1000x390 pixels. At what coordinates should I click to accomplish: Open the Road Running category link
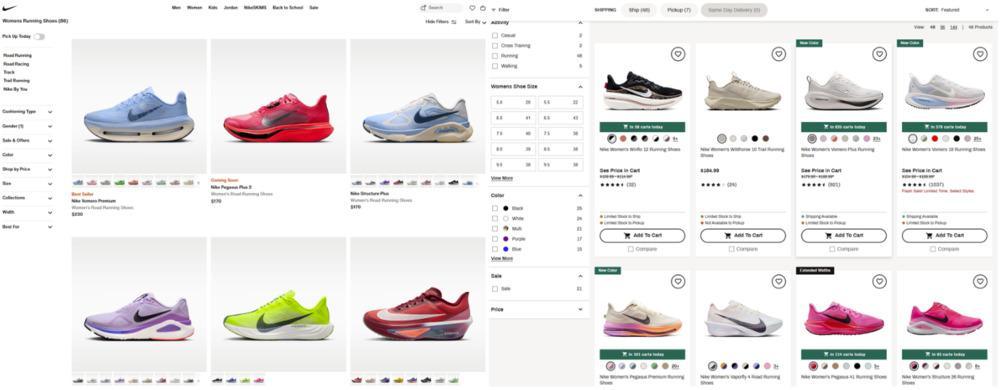pyautogui.click(x=17, y=55)
